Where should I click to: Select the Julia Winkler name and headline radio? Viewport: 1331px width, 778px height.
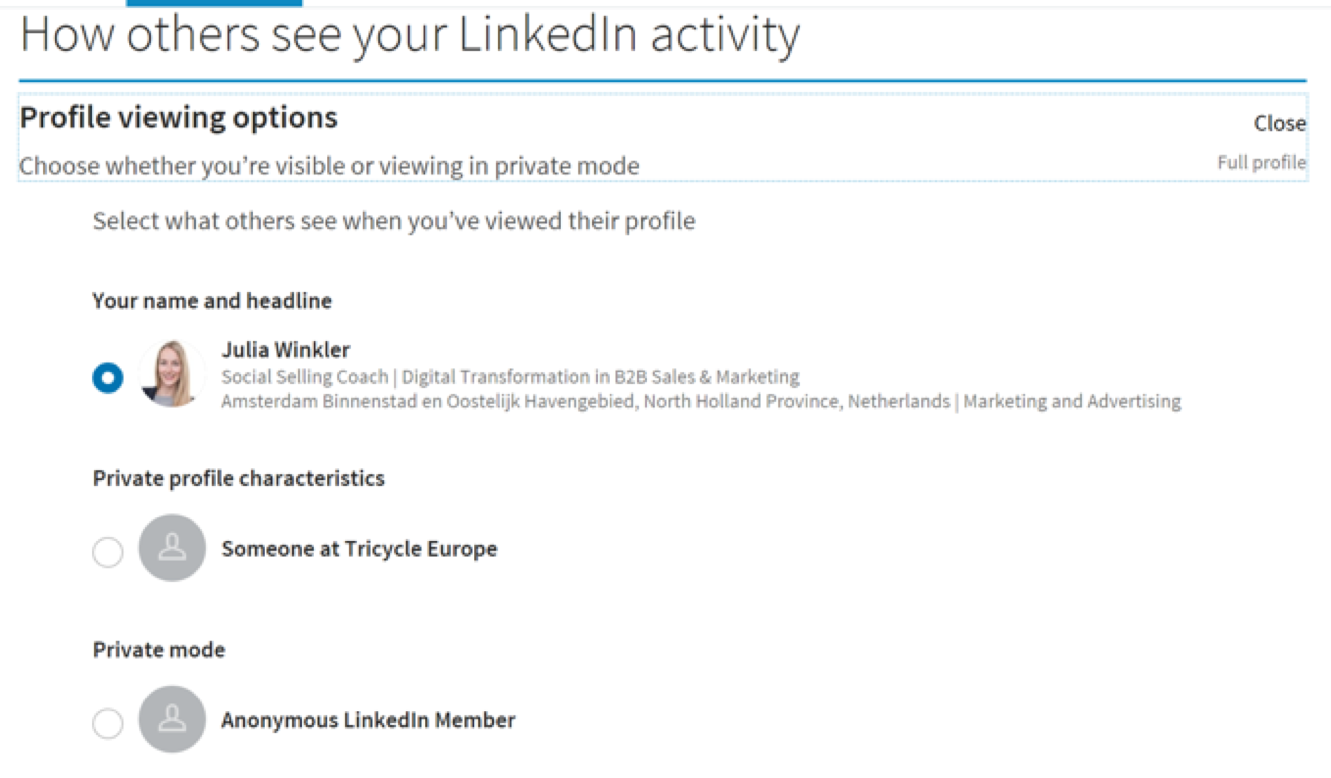[108, 378]
